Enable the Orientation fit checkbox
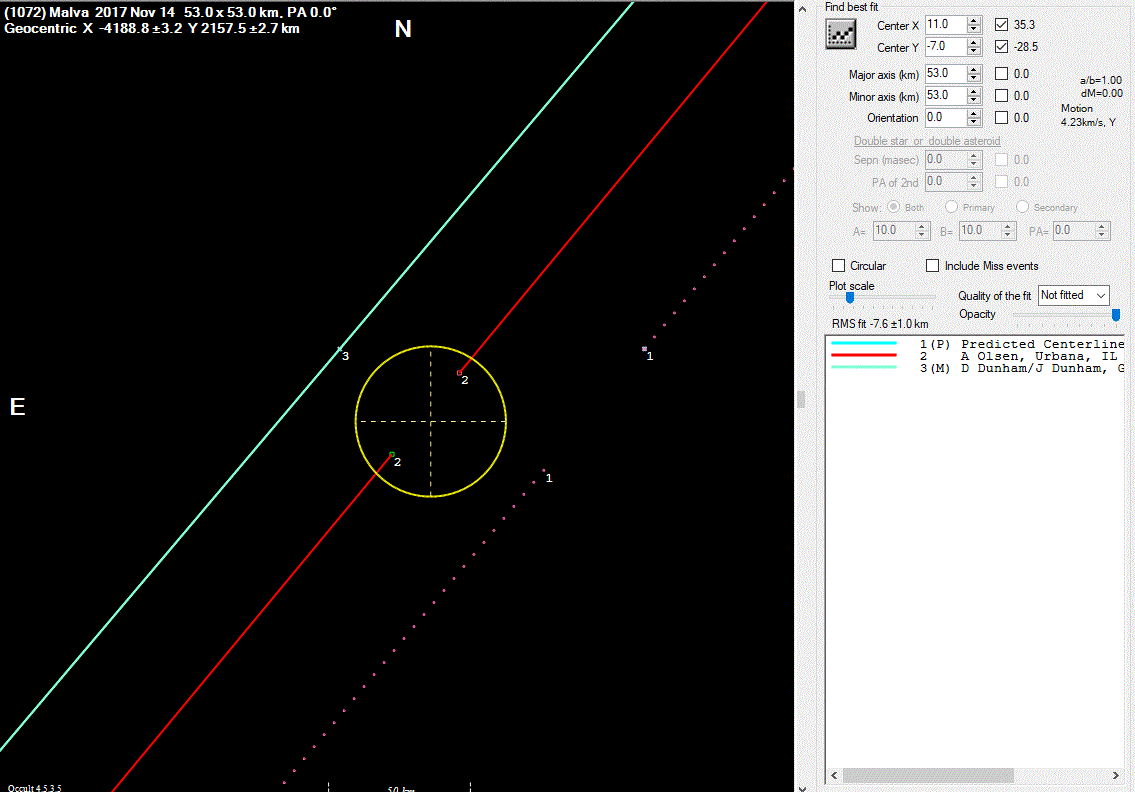The image size is (1135, 792). (1002, 118)
